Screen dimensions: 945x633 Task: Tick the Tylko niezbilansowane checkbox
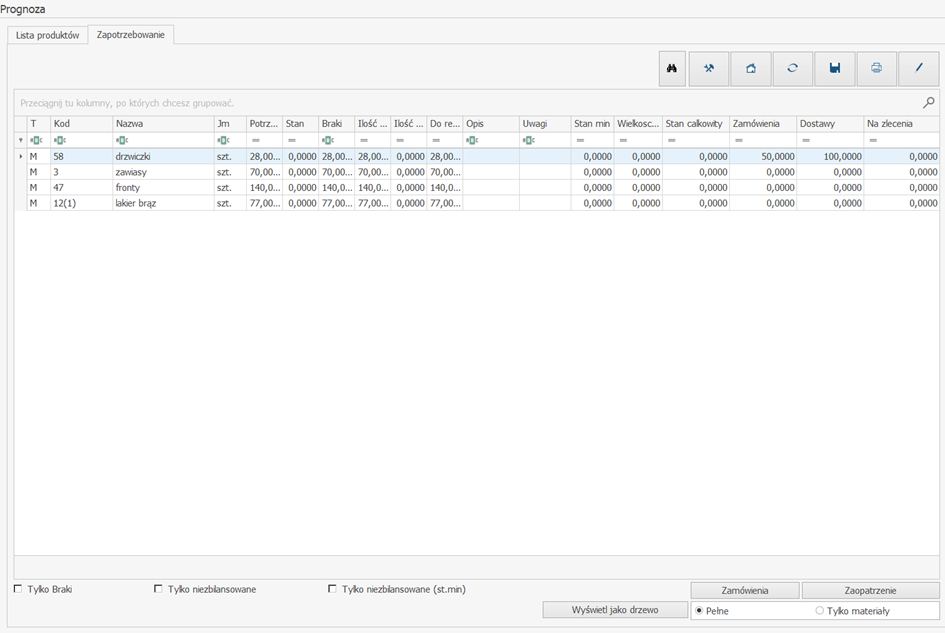coord(158,589)
